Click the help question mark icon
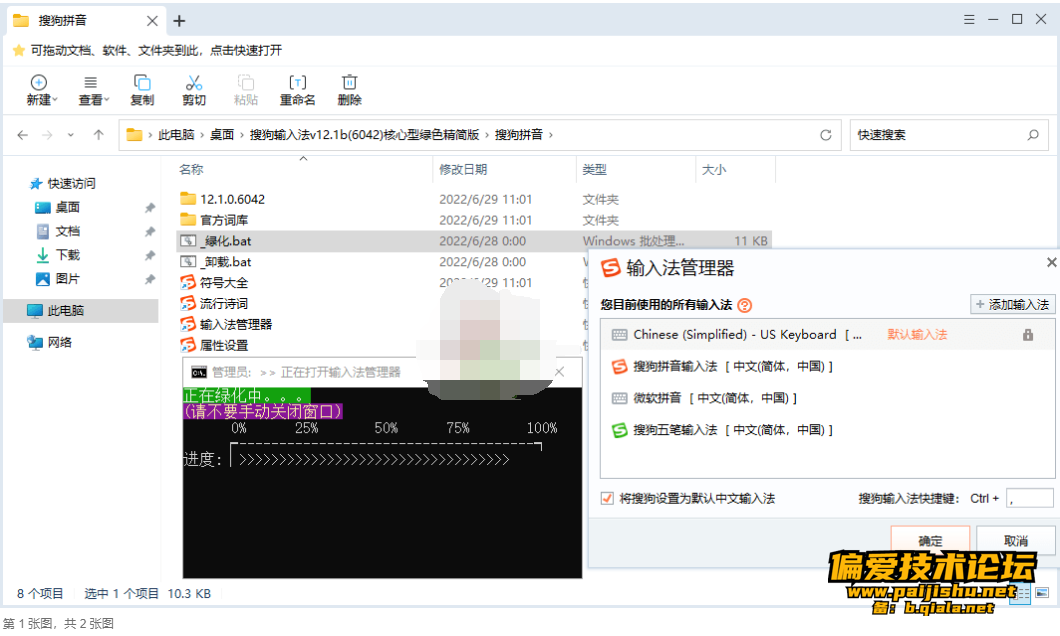Image resolution: width=1060 pixels, height=636 pixels. (744, 305)
